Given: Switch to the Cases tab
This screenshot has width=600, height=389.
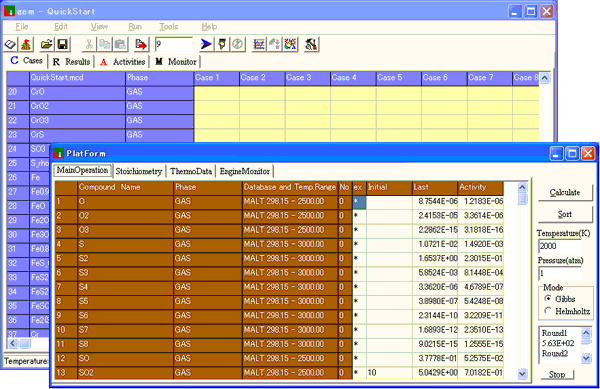Looking at the screenshot, I should tap(26, 61).
